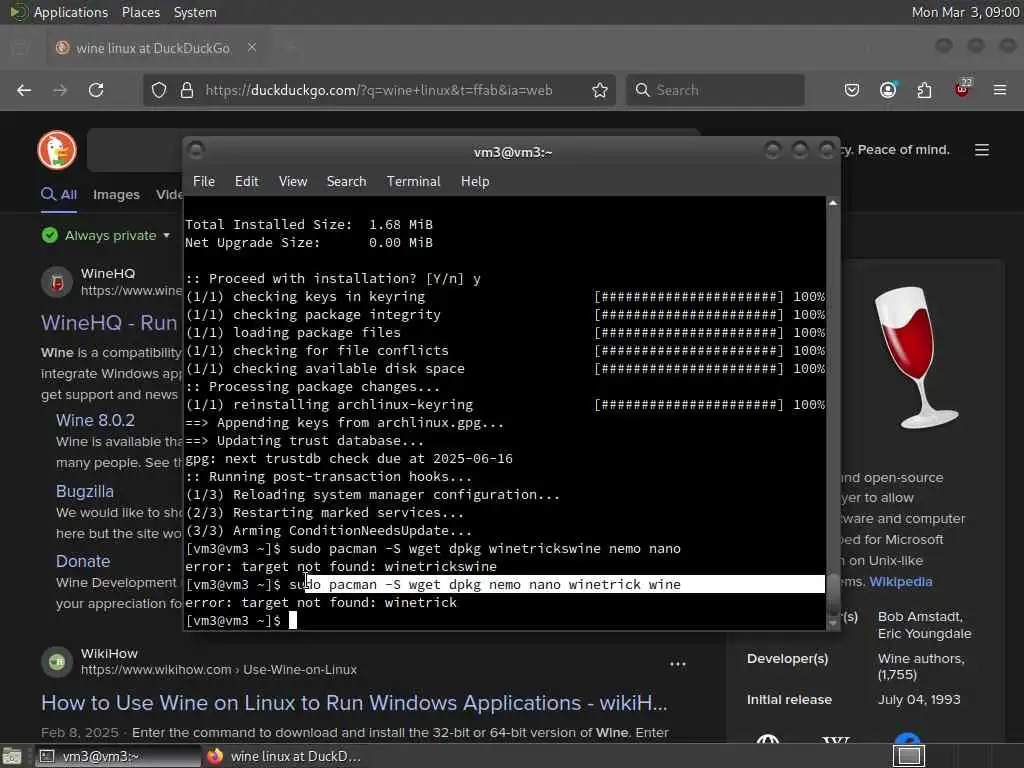Bookmark this page with the star
Screen dimensions: 1024x768
pos(600,90)
